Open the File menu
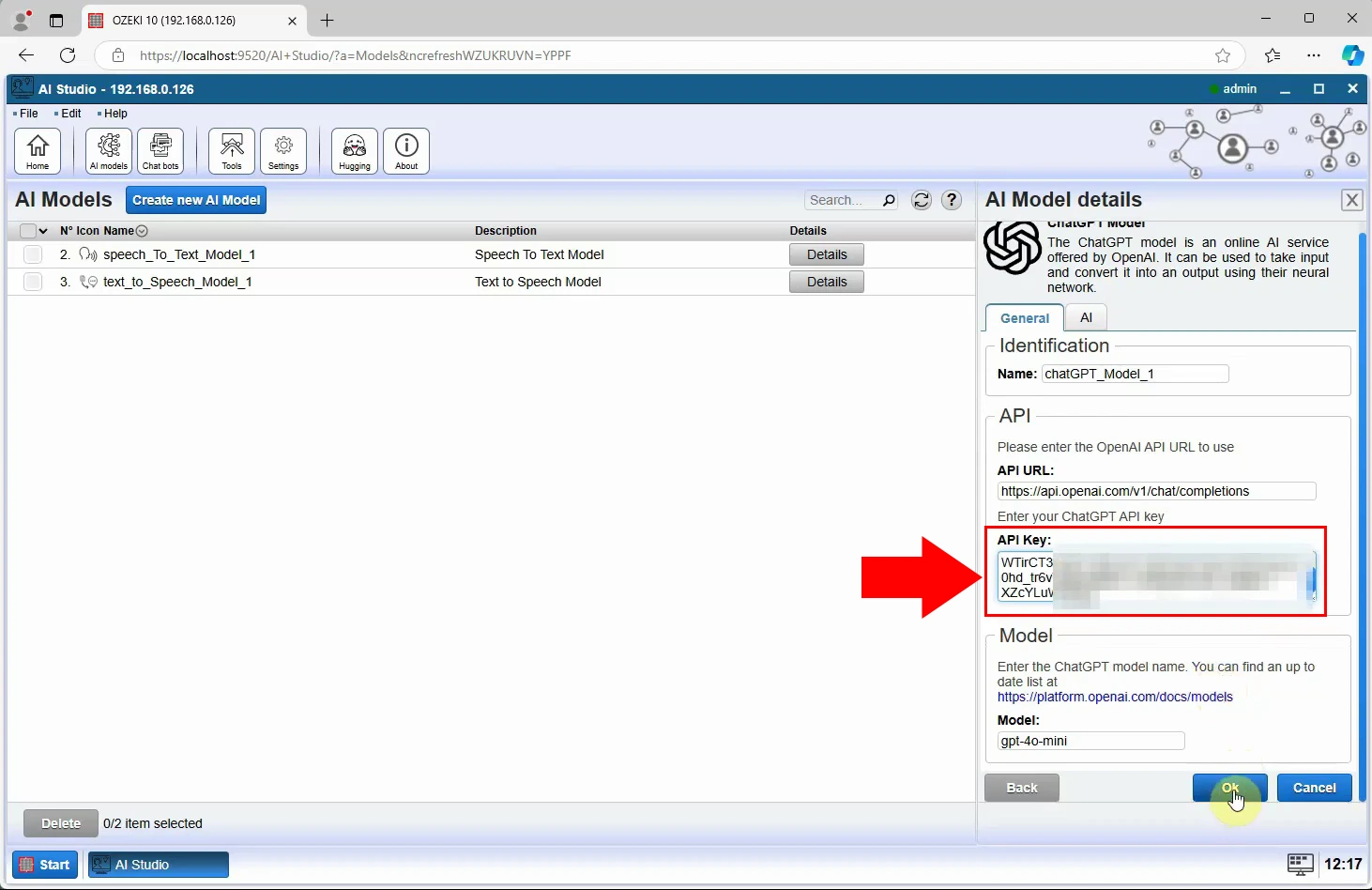The height and width of the screenshot is (890, 1372). click(x=27, y=114)
